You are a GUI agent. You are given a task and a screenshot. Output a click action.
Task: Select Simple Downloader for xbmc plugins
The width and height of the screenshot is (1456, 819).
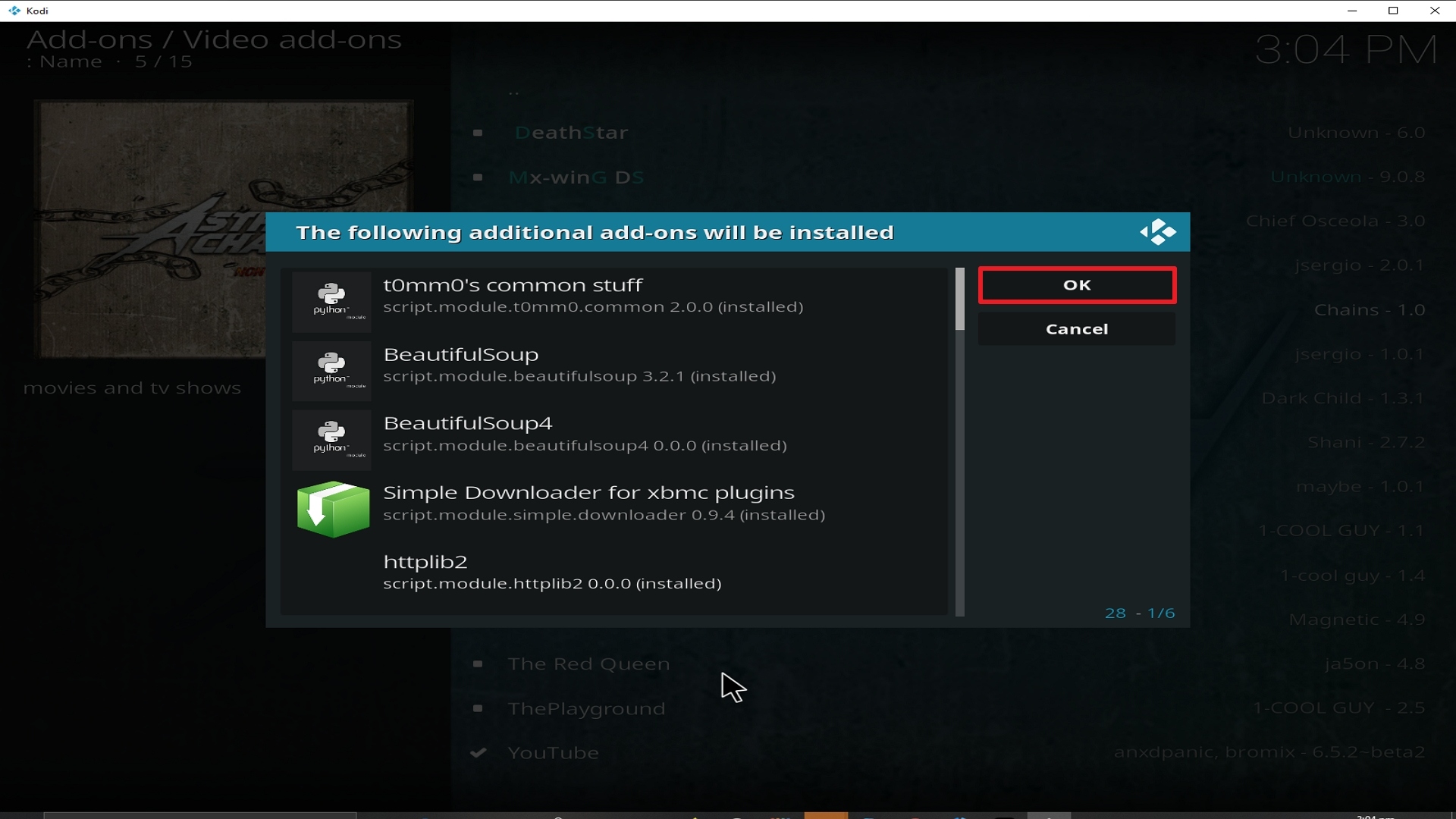(x=614, y=509)
